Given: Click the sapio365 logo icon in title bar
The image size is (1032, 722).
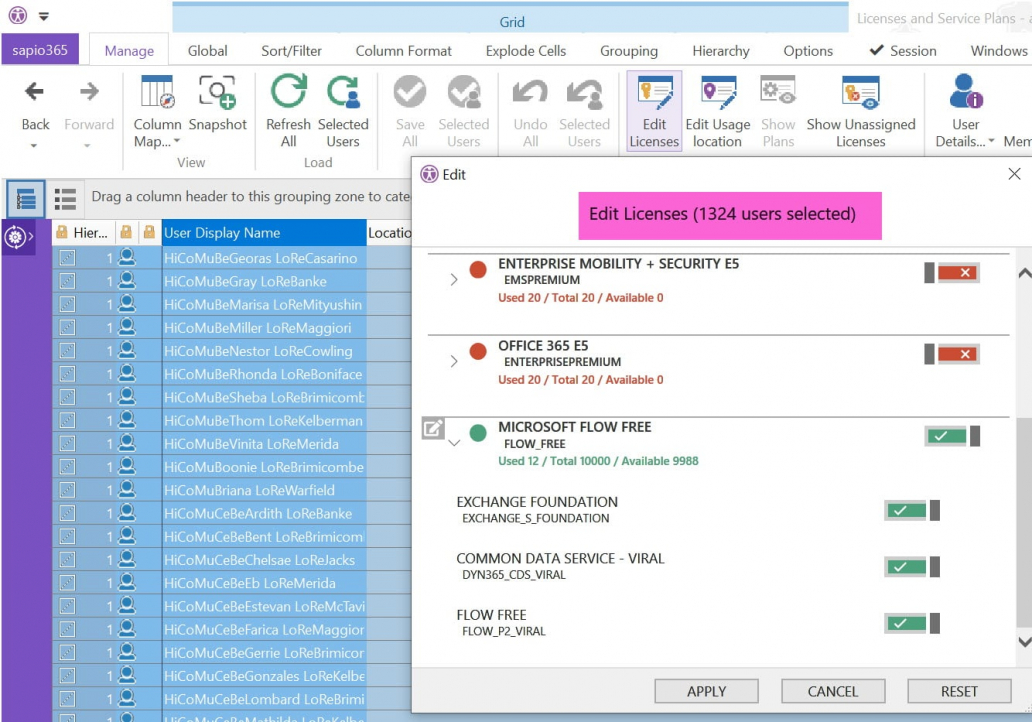Looking at the screenshot, I should pyautogui.click(x=18, y=14).
